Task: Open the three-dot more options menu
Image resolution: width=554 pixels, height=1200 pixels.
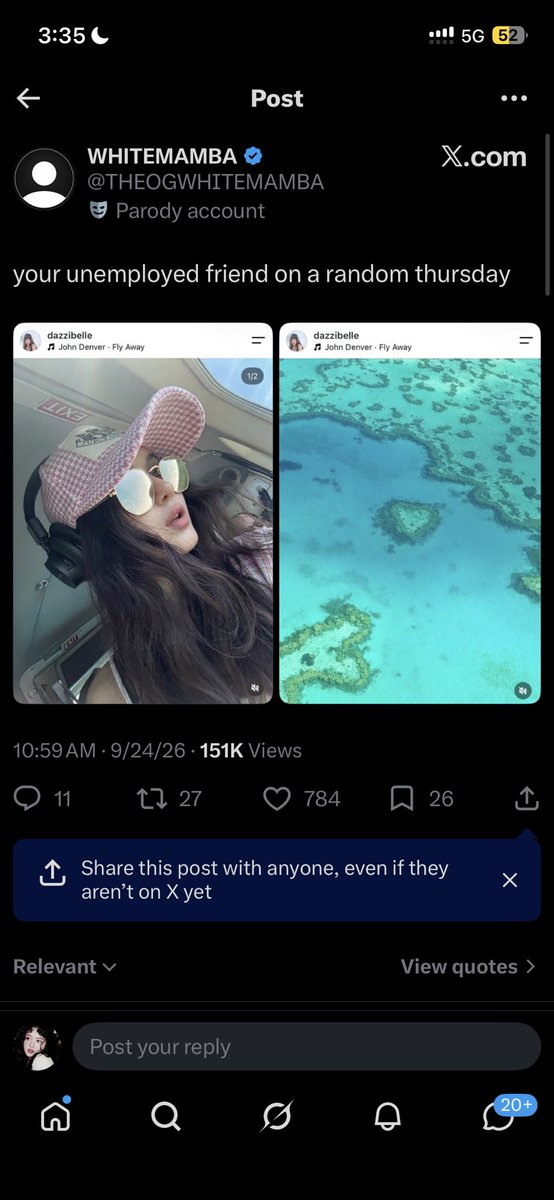Action: coord(513,98)
